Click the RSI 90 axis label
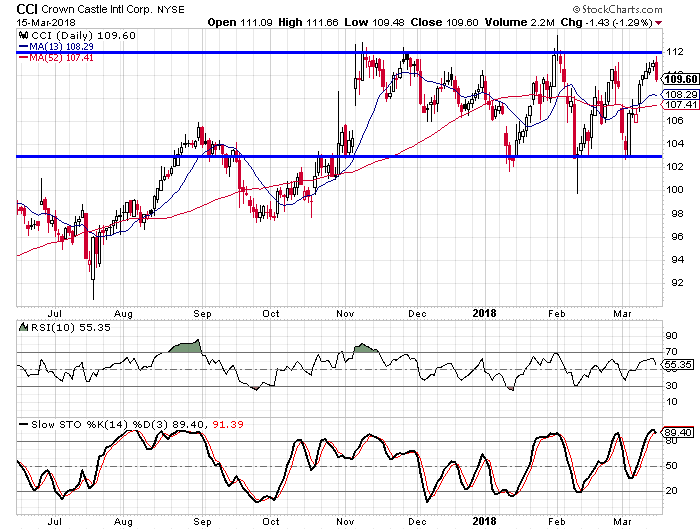The image size is (700, 530). [671, 336]
